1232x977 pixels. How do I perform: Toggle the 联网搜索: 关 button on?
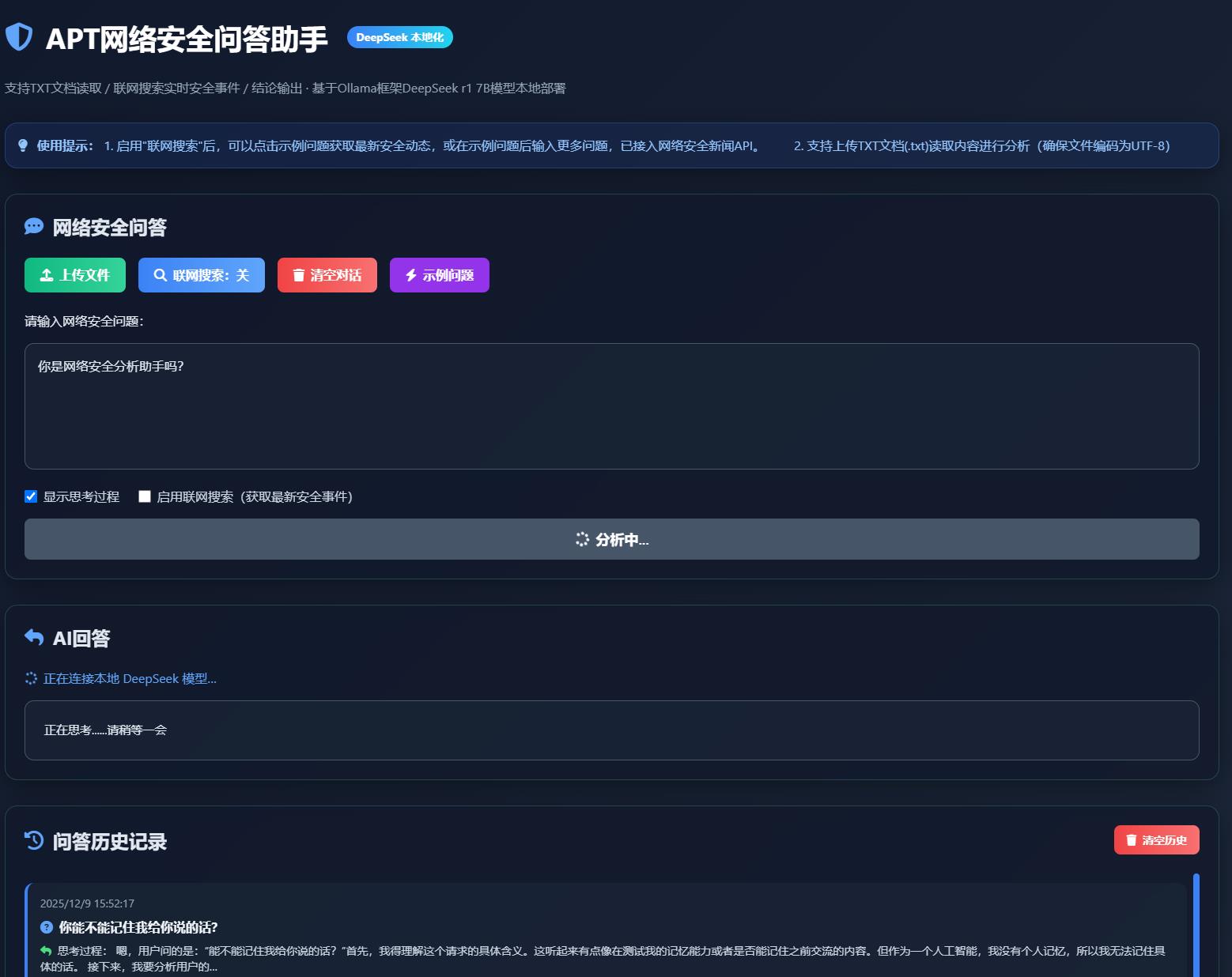pos(201,275)
